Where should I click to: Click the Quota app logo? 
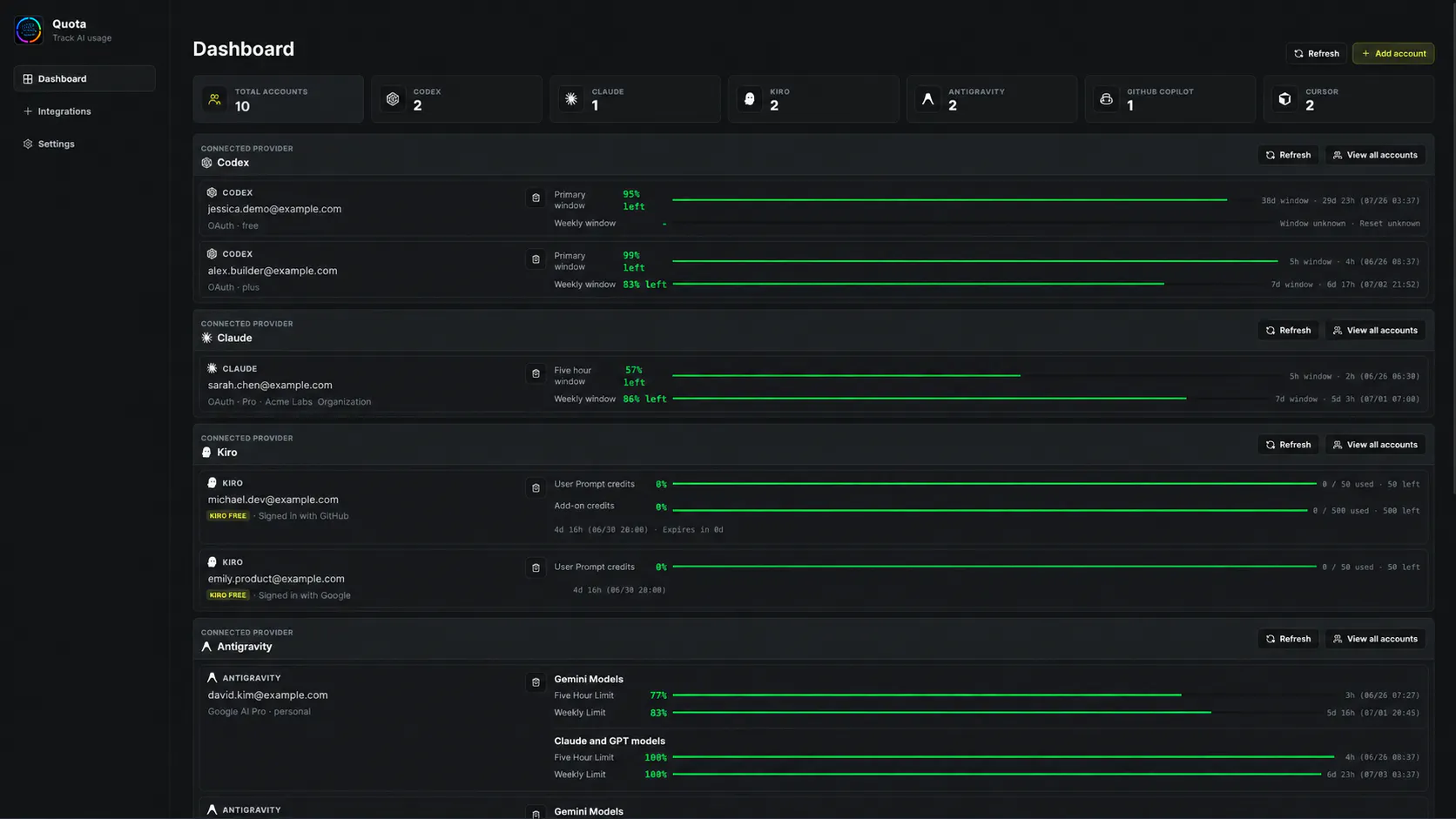[x=29, y=30]
